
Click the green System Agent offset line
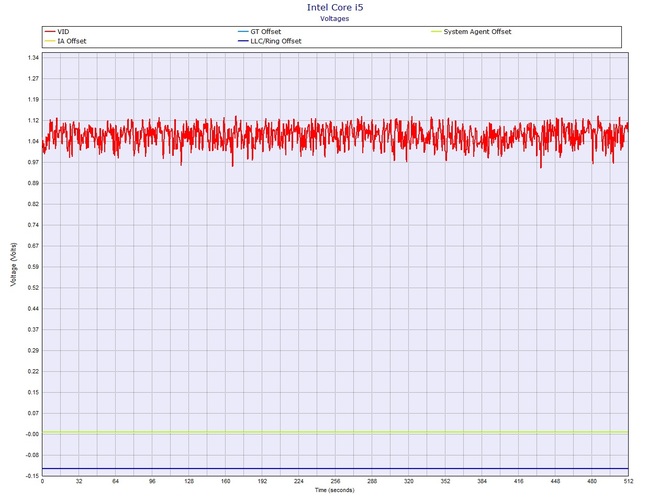coord(335,432)
